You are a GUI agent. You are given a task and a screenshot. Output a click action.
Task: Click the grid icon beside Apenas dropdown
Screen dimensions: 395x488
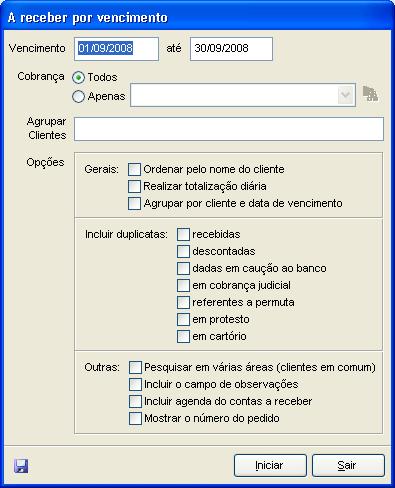370,94
